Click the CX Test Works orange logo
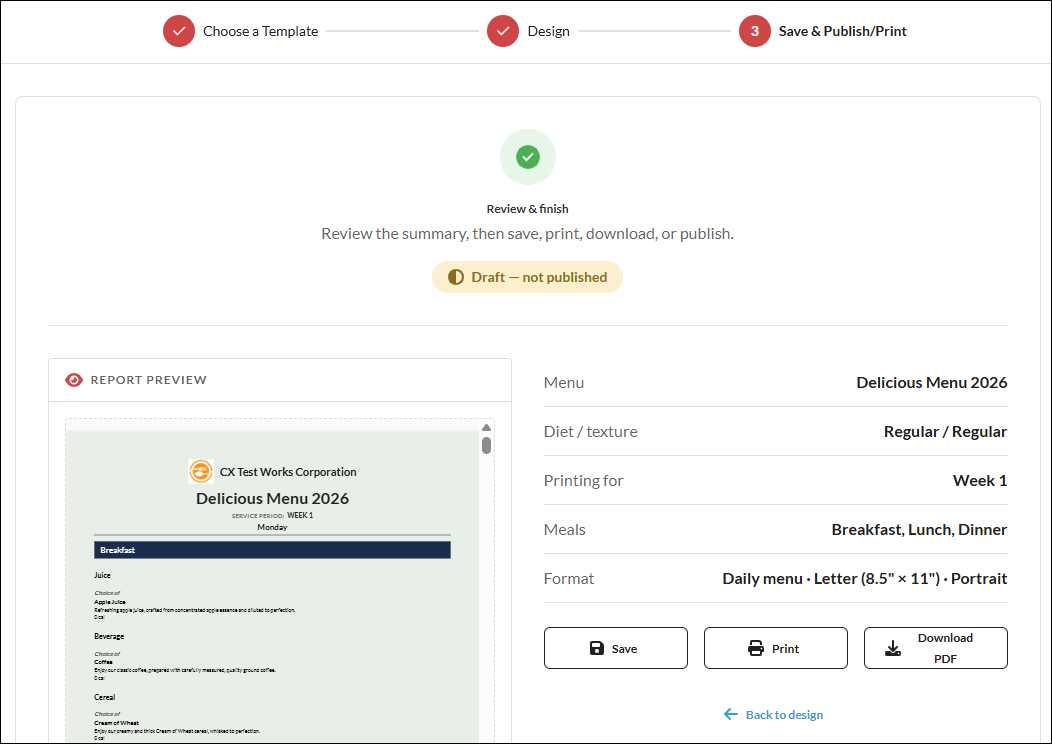 pyautogui.click(x=201, y=471)
